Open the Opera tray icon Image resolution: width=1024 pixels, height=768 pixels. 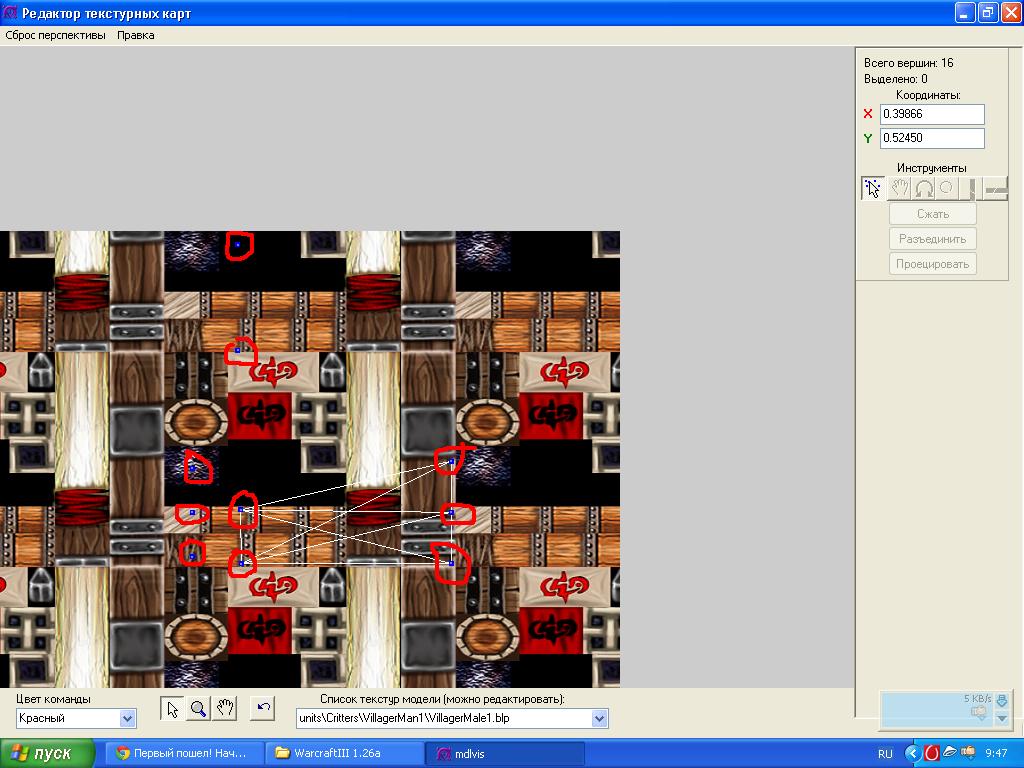point(932,753)
